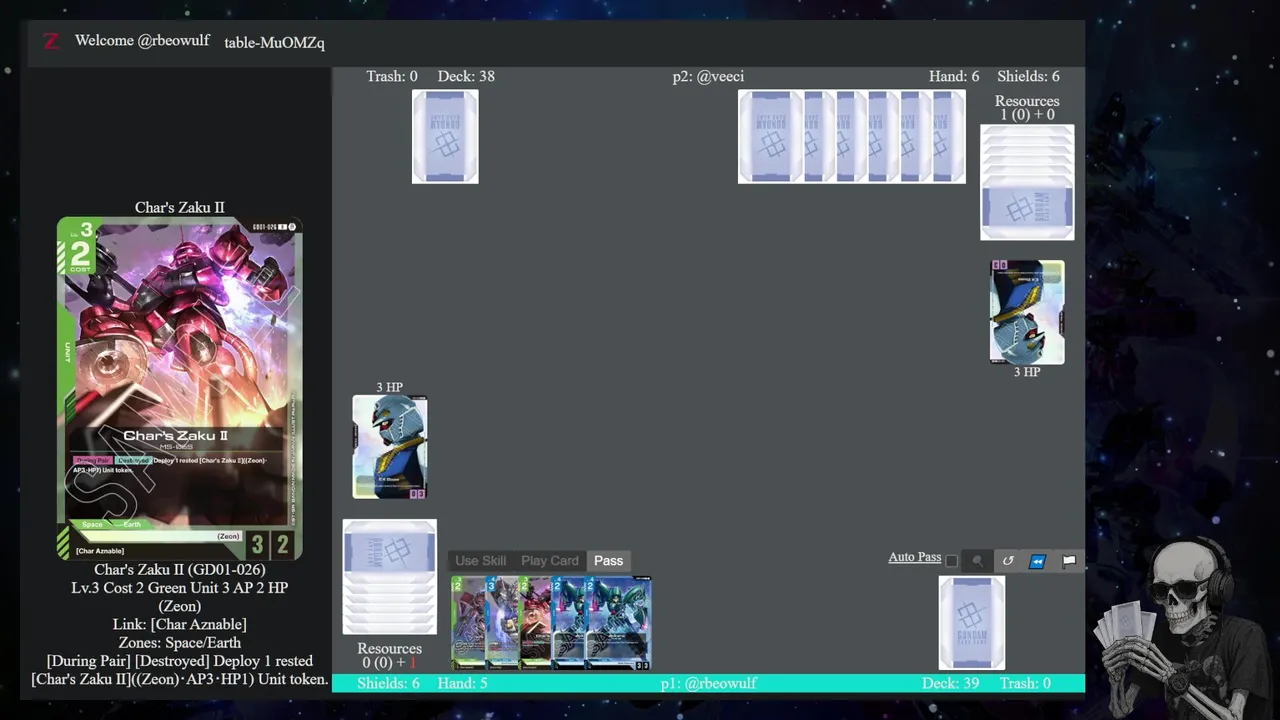Image resolution: width=1280 pixels, height=720 pixels.
Task: Select the third hand card, second green cost-2
Action: (x=535, y=623)
